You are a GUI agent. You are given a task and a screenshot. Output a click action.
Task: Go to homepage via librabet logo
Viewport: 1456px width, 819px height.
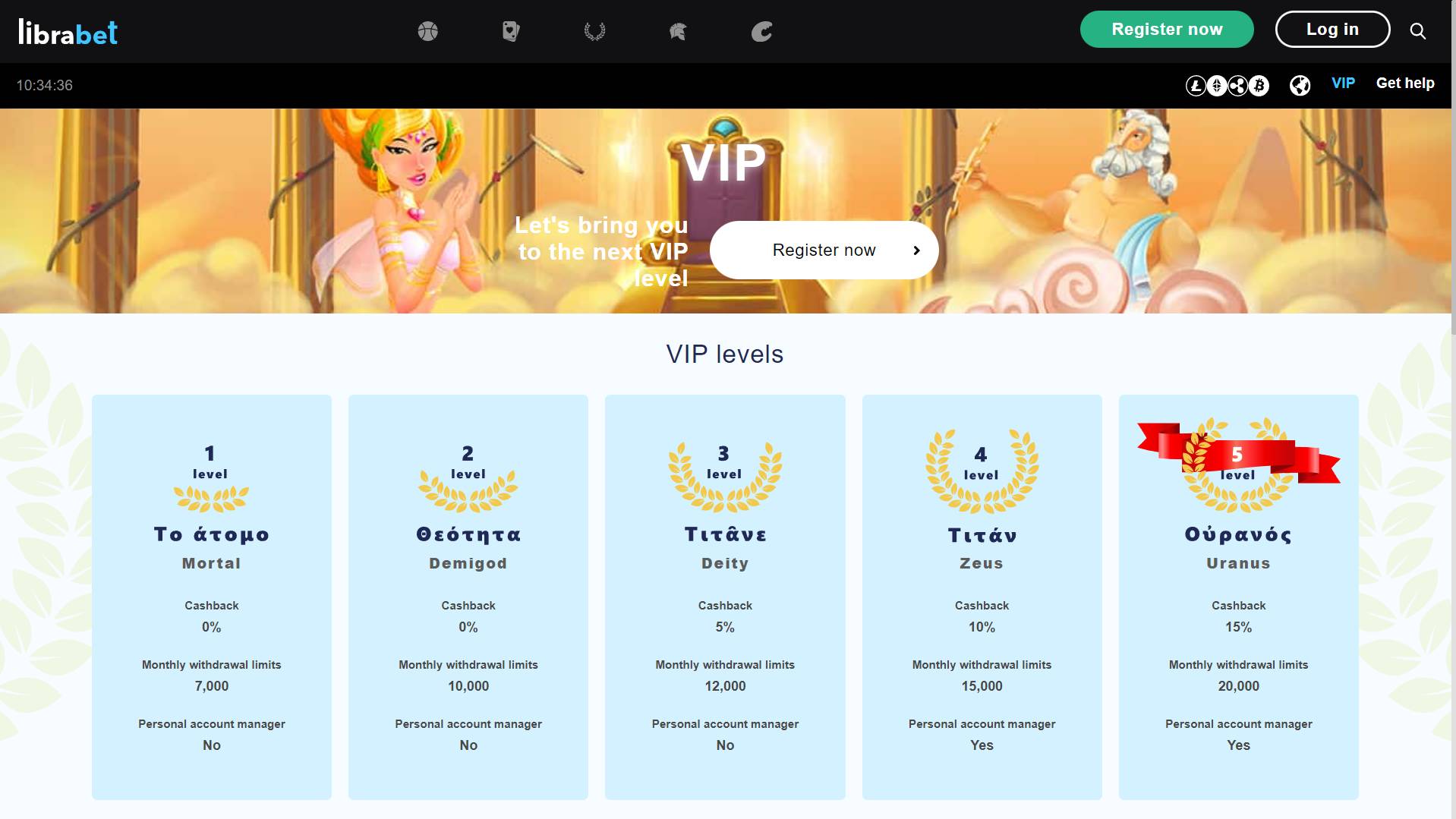pos(68,32)
